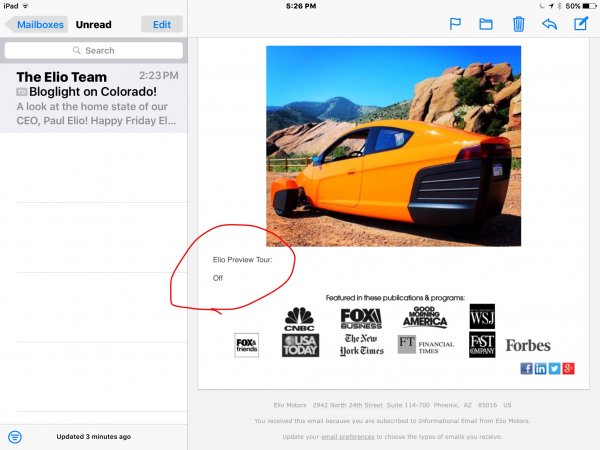Flag the open email message
600x450 pixels.
[x=455, y=24]
